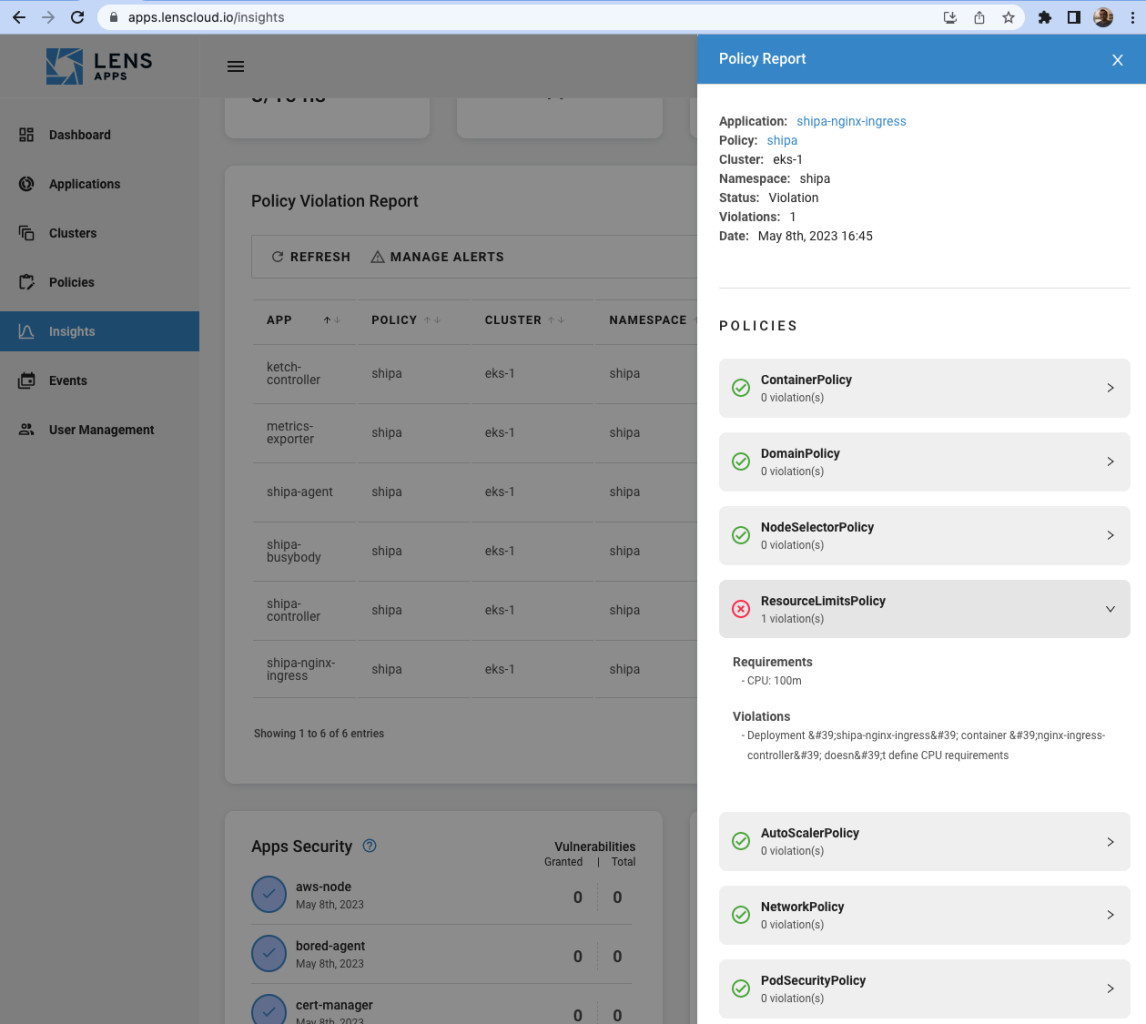This screenshot has height=1024, width=1146.
Task: Click the Clusters stacked-squares icon
Action: (x=26, y=233)
